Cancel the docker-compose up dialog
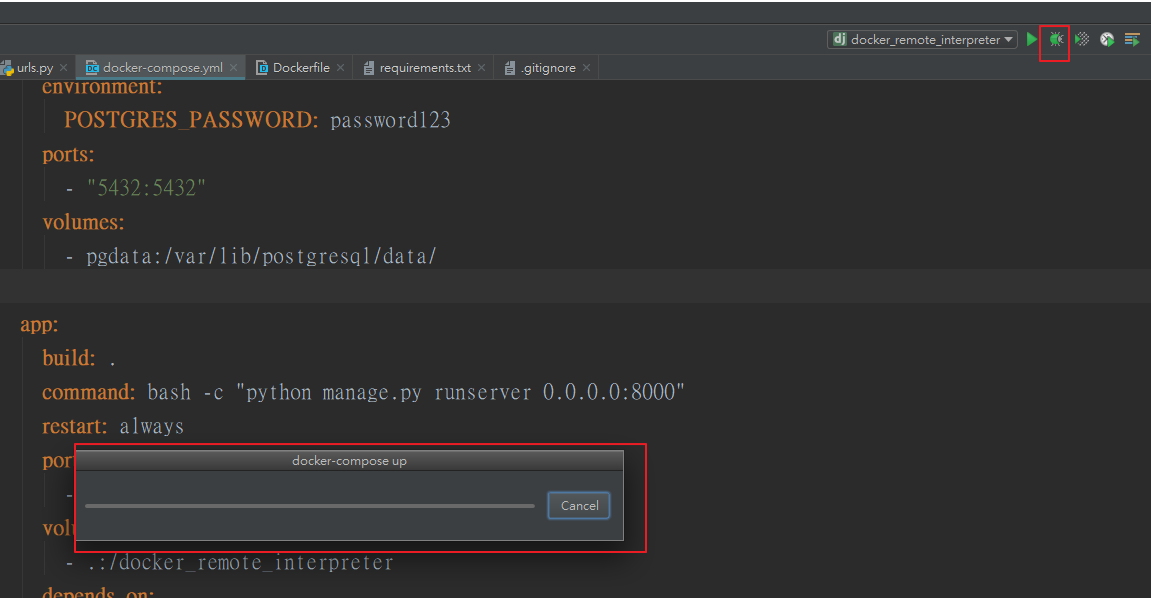The width and height of the screenshot is (1151, 598). point(579,506)
